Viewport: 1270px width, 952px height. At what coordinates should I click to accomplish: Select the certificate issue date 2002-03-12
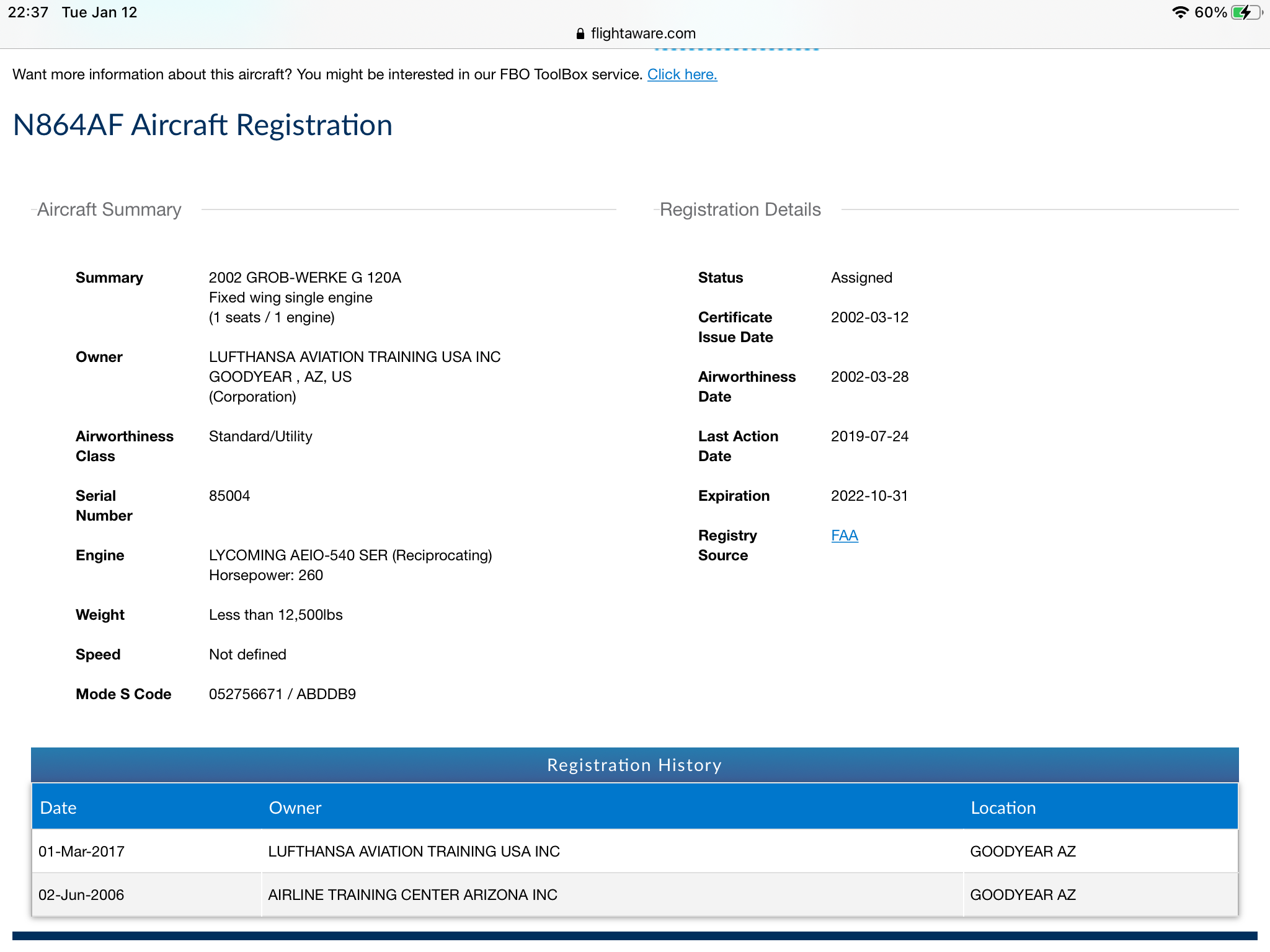pyautogui.click(x=870, y=317)
